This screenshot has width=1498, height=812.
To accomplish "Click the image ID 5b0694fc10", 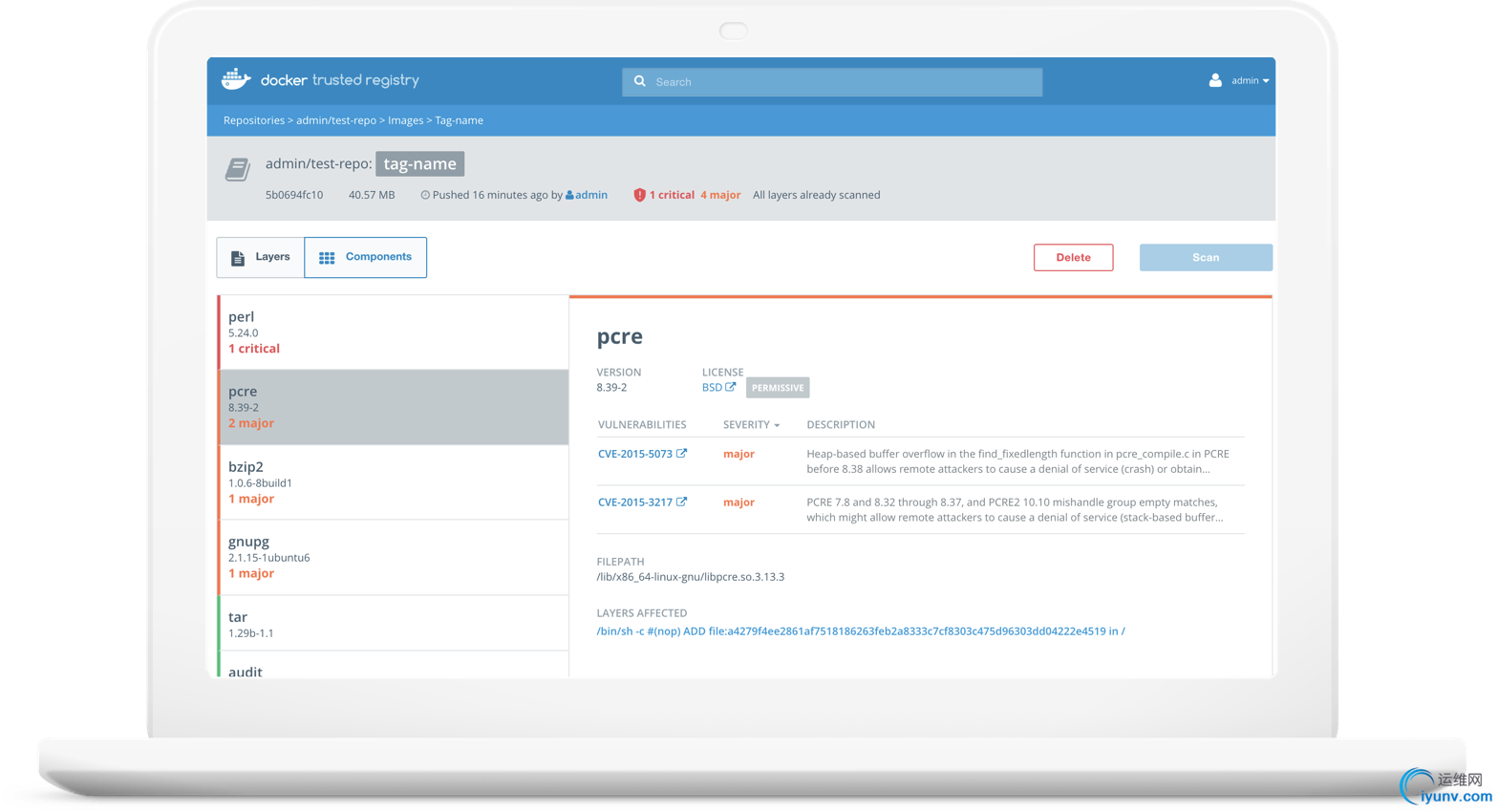I will [294, 195].
